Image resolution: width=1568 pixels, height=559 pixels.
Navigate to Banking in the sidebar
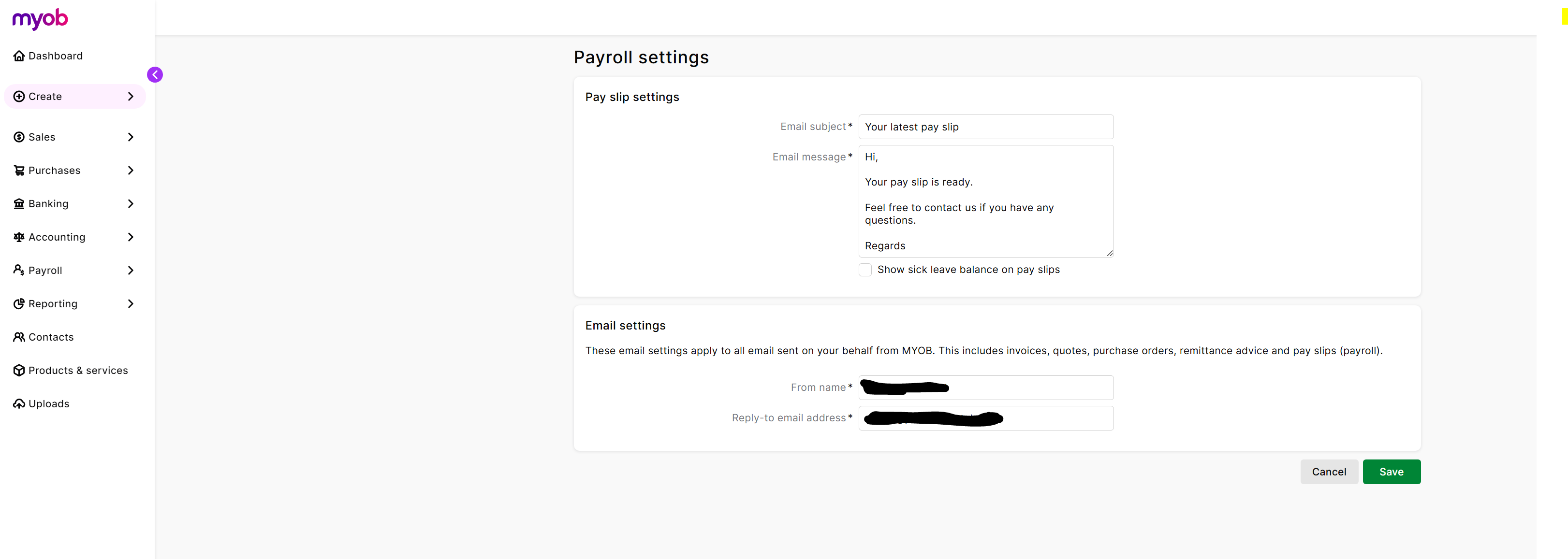click(48, 203)
